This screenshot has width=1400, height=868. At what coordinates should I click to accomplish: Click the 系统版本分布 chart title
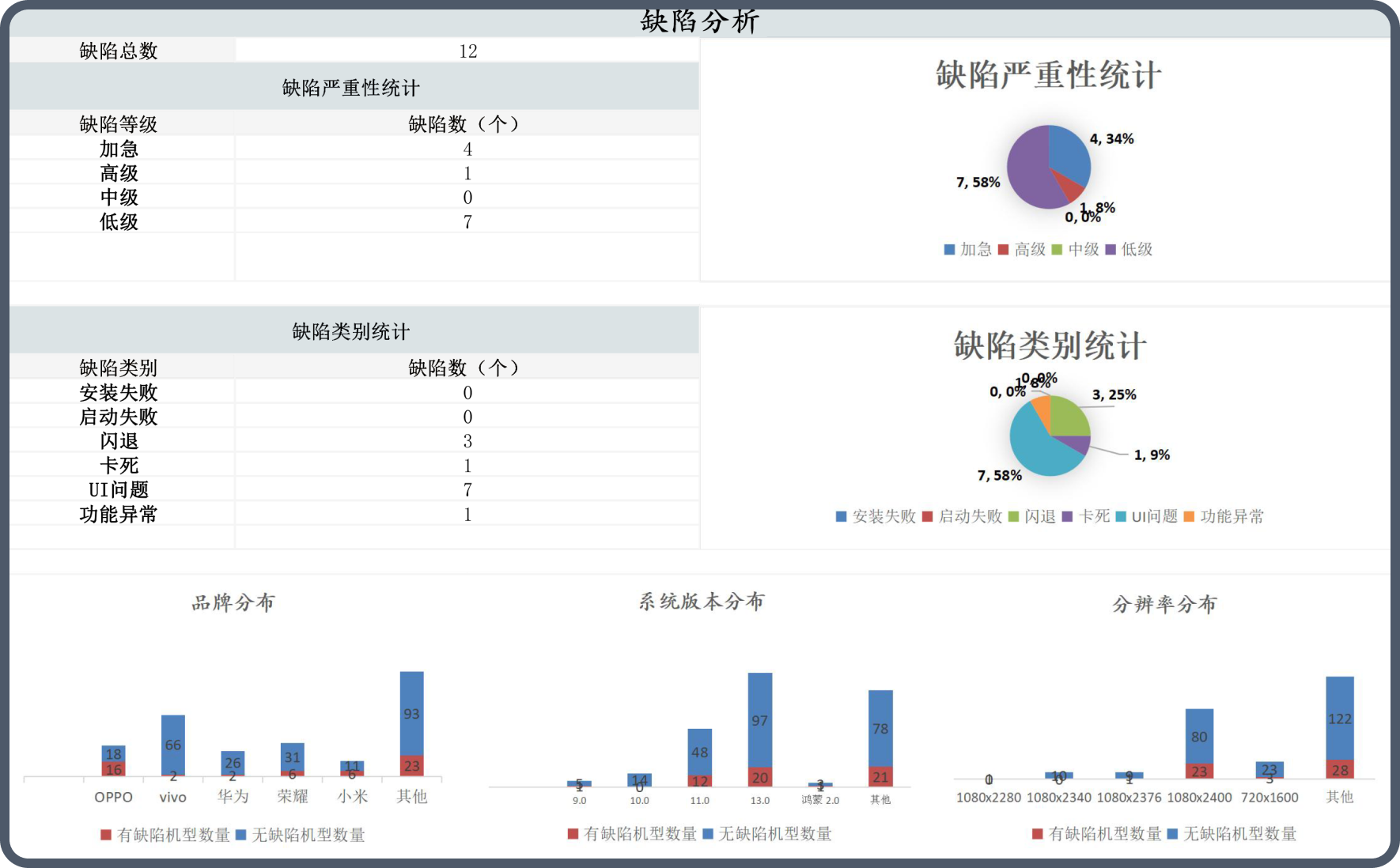pyautogui.click(x=701, y=602)
